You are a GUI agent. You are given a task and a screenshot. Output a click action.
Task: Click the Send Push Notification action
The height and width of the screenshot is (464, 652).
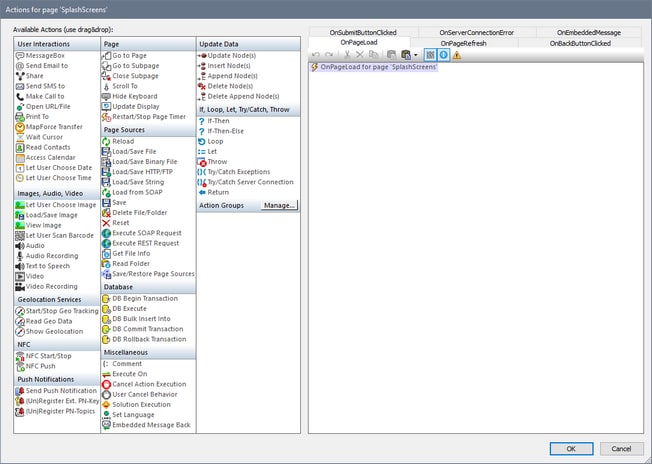[x=61, y=391]
